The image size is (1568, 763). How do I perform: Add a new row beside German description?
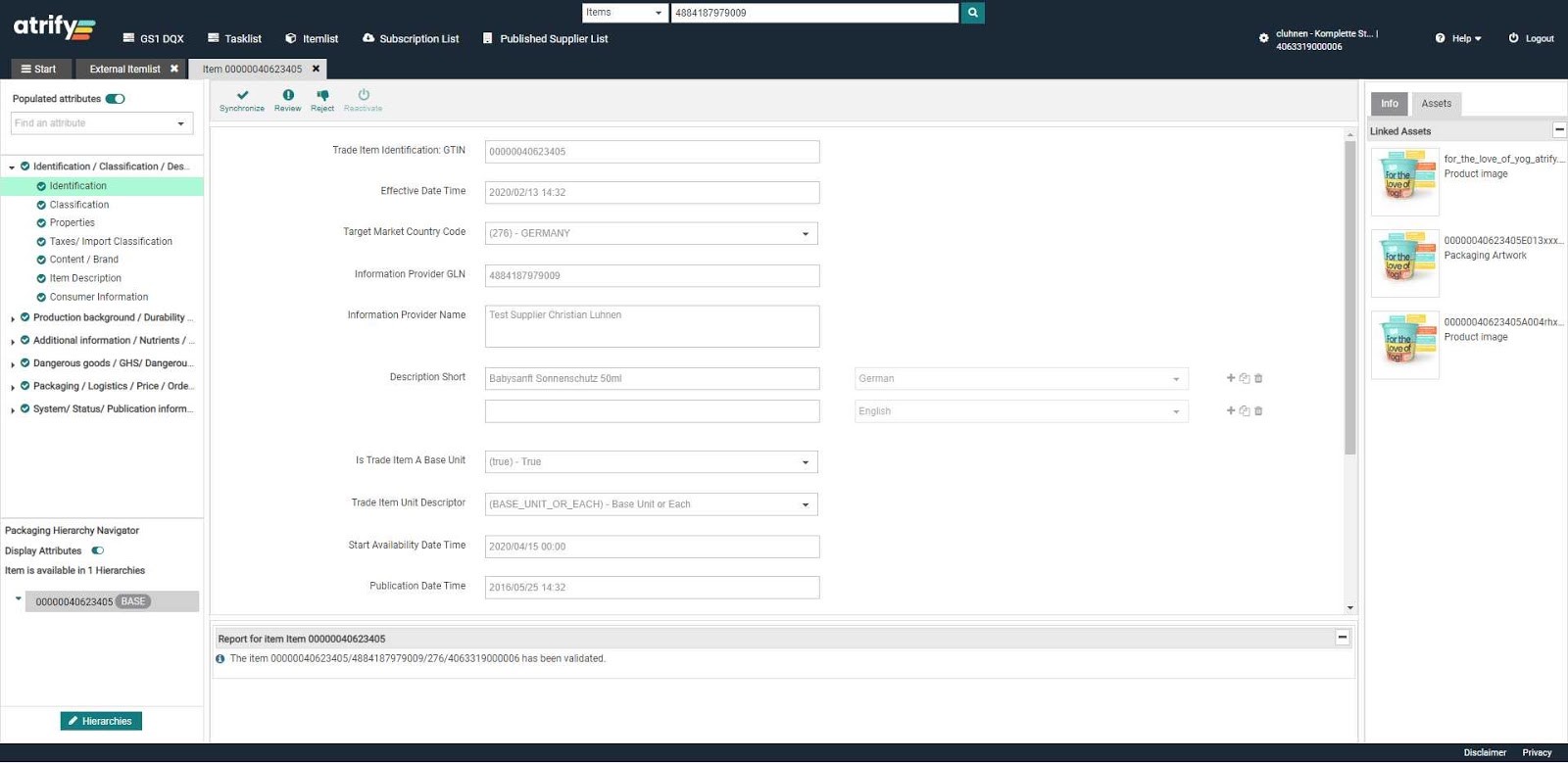(1231, 378)
